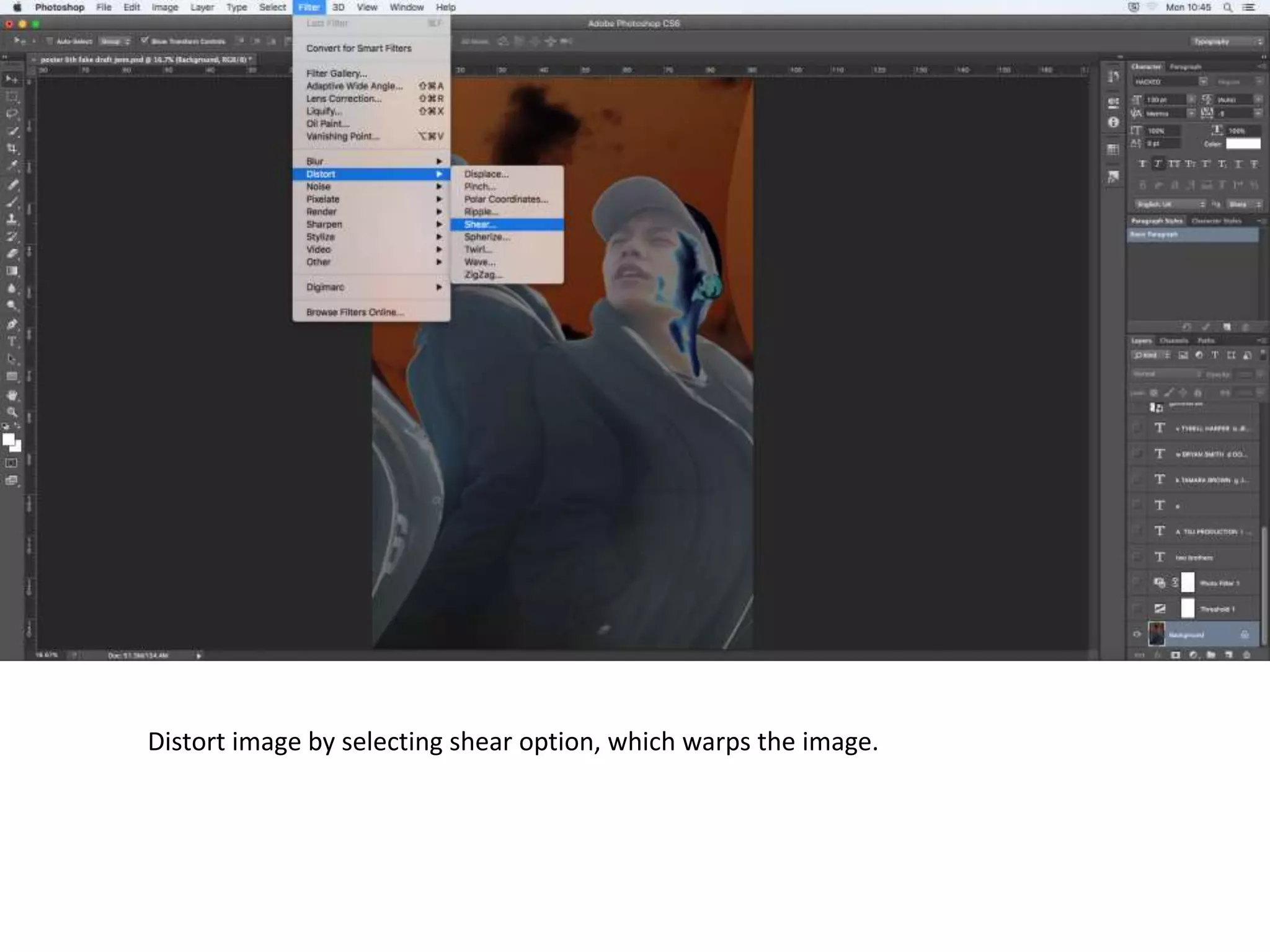Show the Threshold 1 layer visibility
Image resolution: width=1270 pixels, height=952 pixels.
tap(1137, 609)
